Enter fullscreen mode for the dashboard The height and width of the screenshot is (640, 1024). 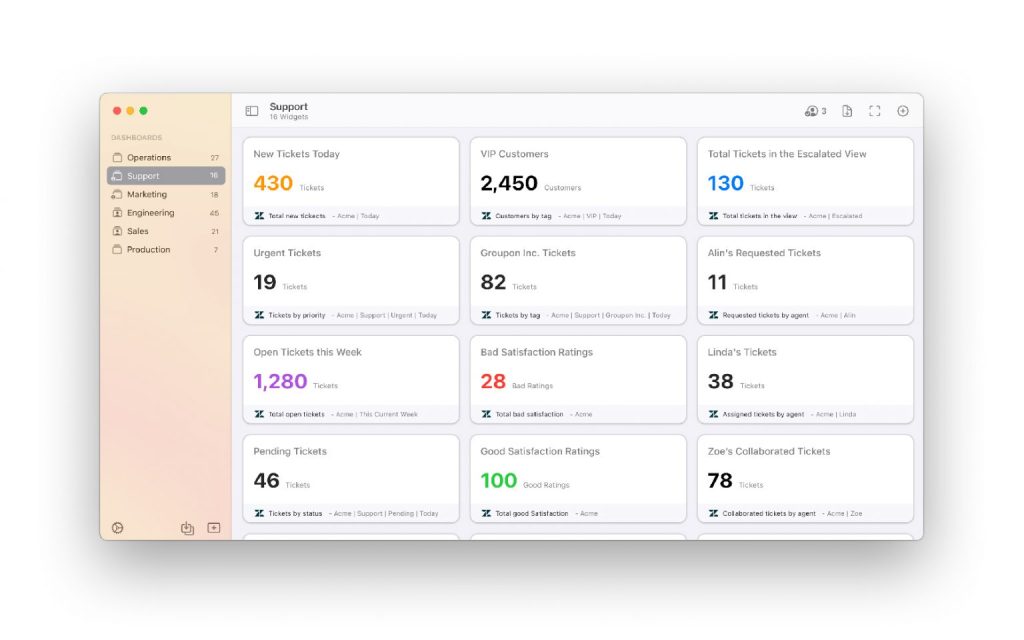[x=874, y=111]
